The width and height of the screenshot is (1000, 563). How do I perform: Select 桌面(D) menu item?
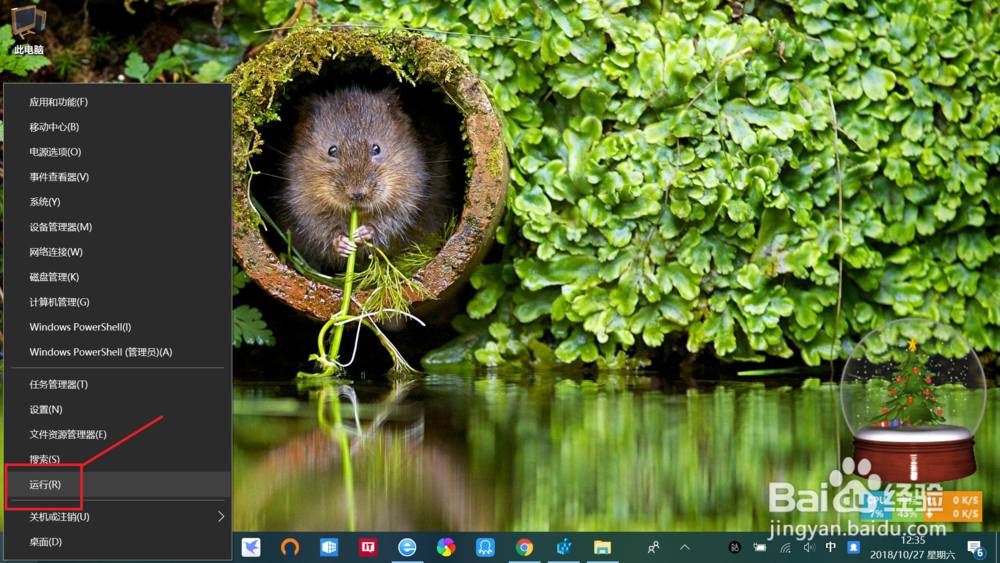pos(118,542)
